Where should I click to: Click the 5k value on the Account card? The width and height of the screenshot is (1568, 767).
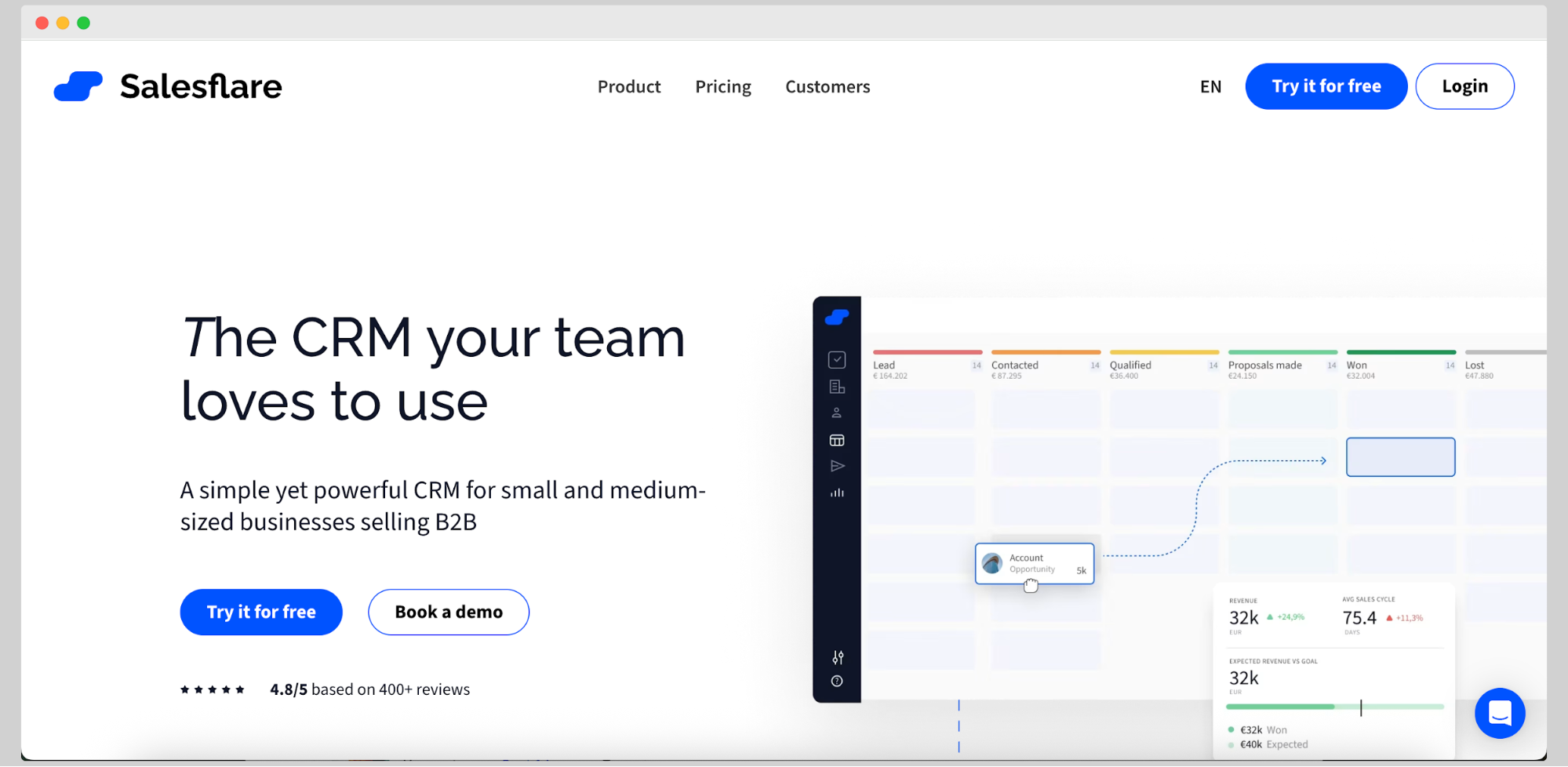[1081, 570]
